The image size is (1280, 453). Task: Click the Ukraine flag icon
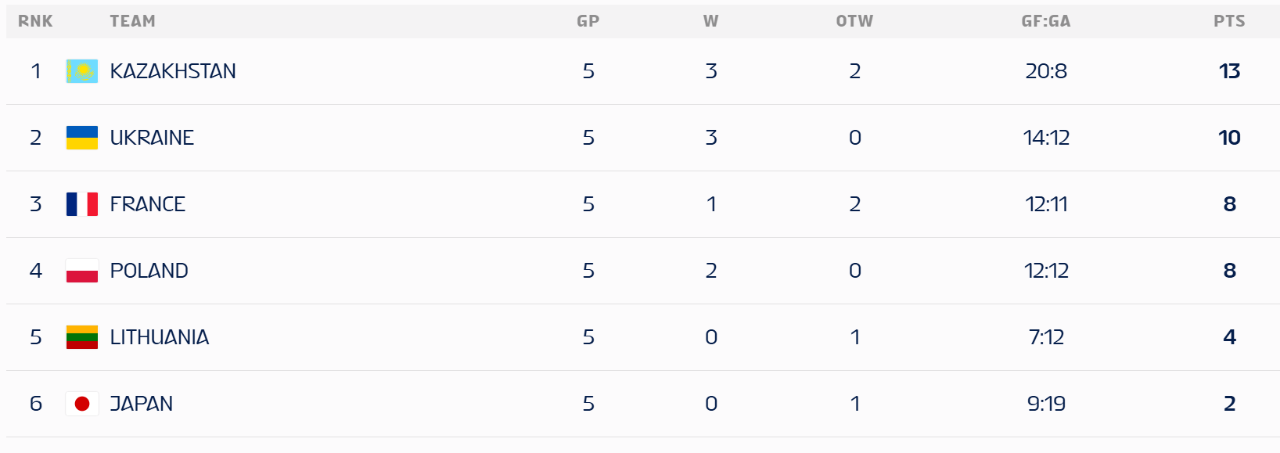pos(82,138)
